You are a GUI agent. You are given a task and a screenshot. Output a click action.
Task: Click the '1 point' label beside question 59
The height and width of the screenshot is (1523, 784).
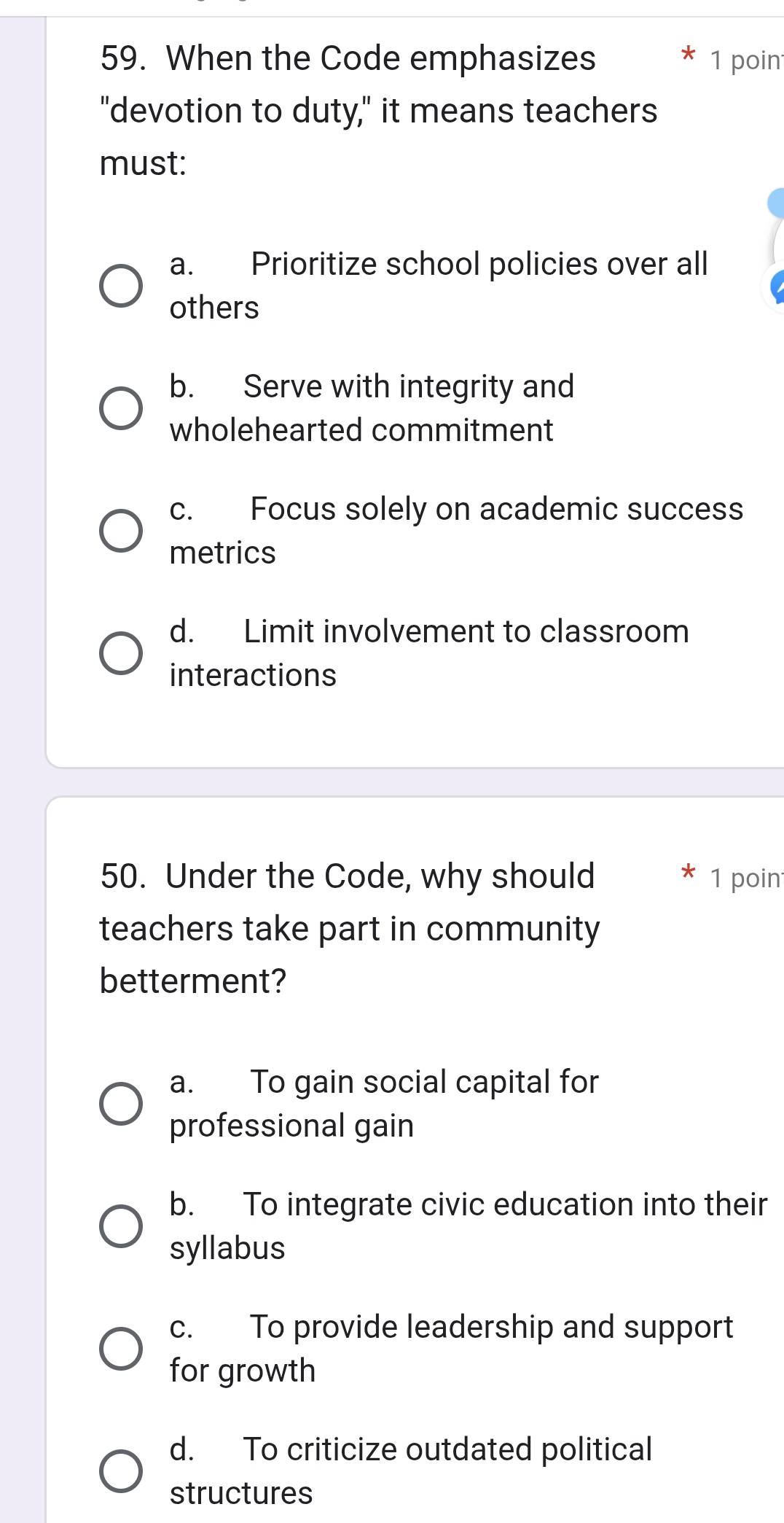[745, 61]
